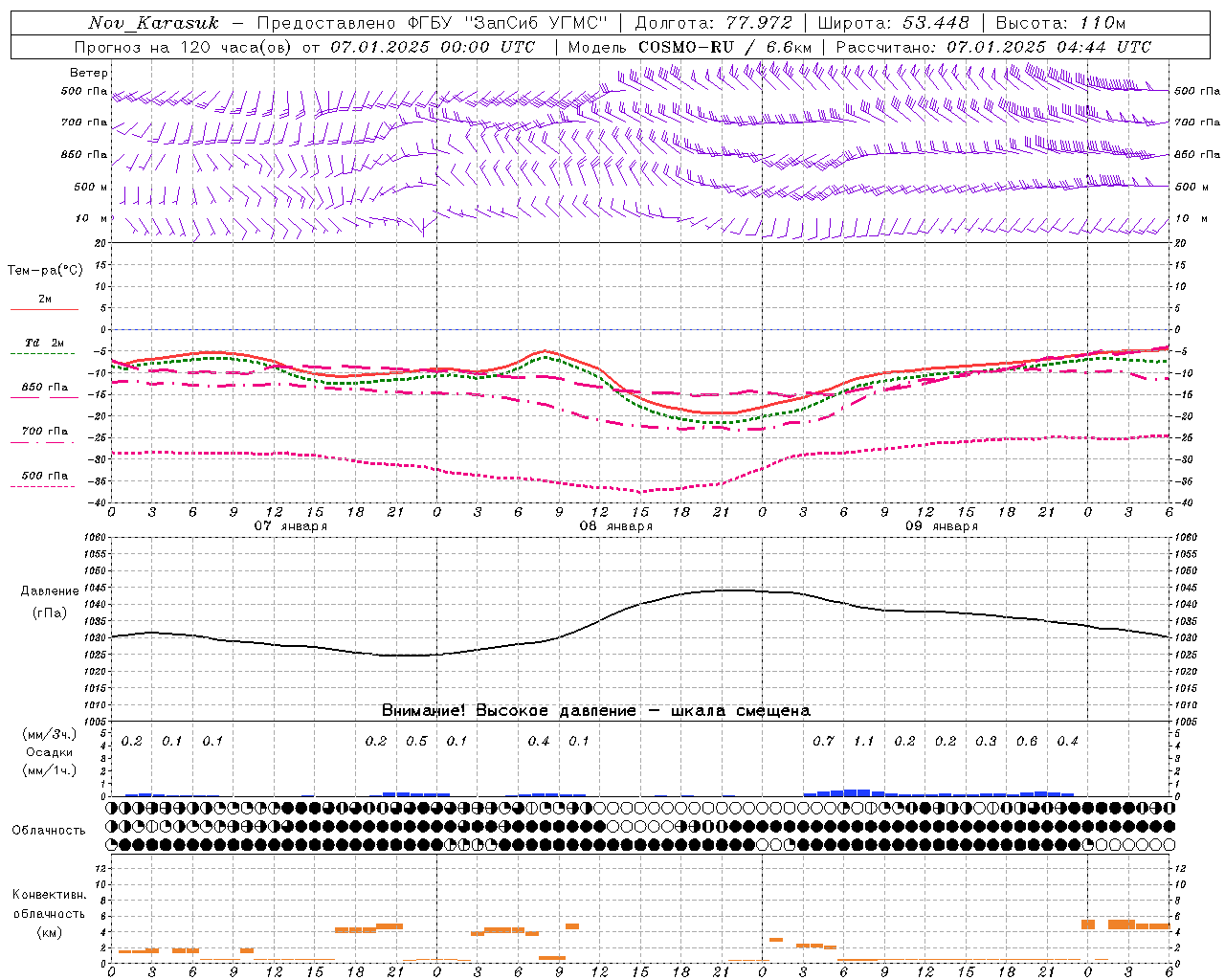This screenshot has width=1225, height=980.
Task: Click the Ветер panel label
Action: tap(88, 73)
